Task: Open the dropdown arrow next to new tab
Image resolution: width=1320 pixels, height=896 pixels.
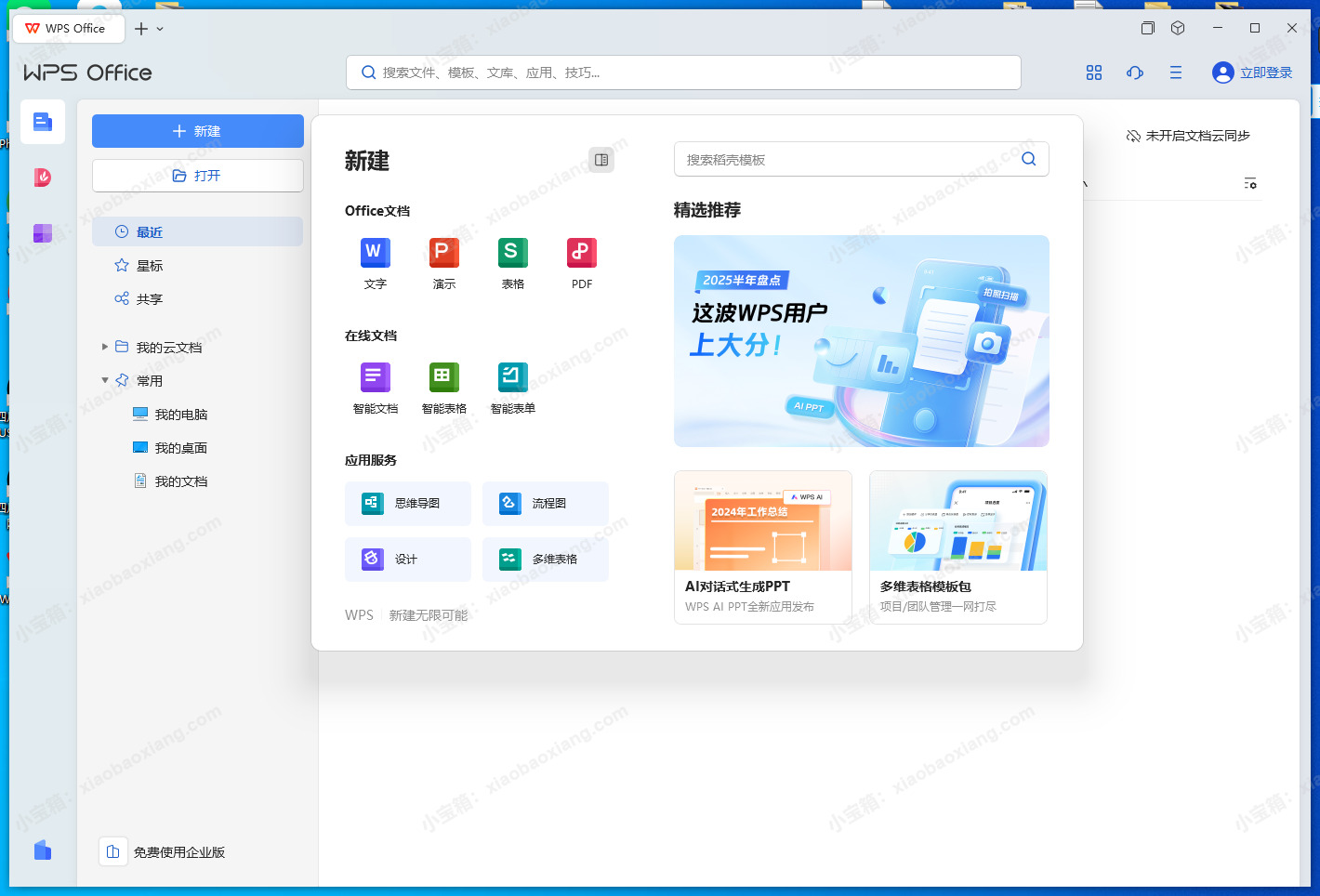Action: [x=160, y=29]
